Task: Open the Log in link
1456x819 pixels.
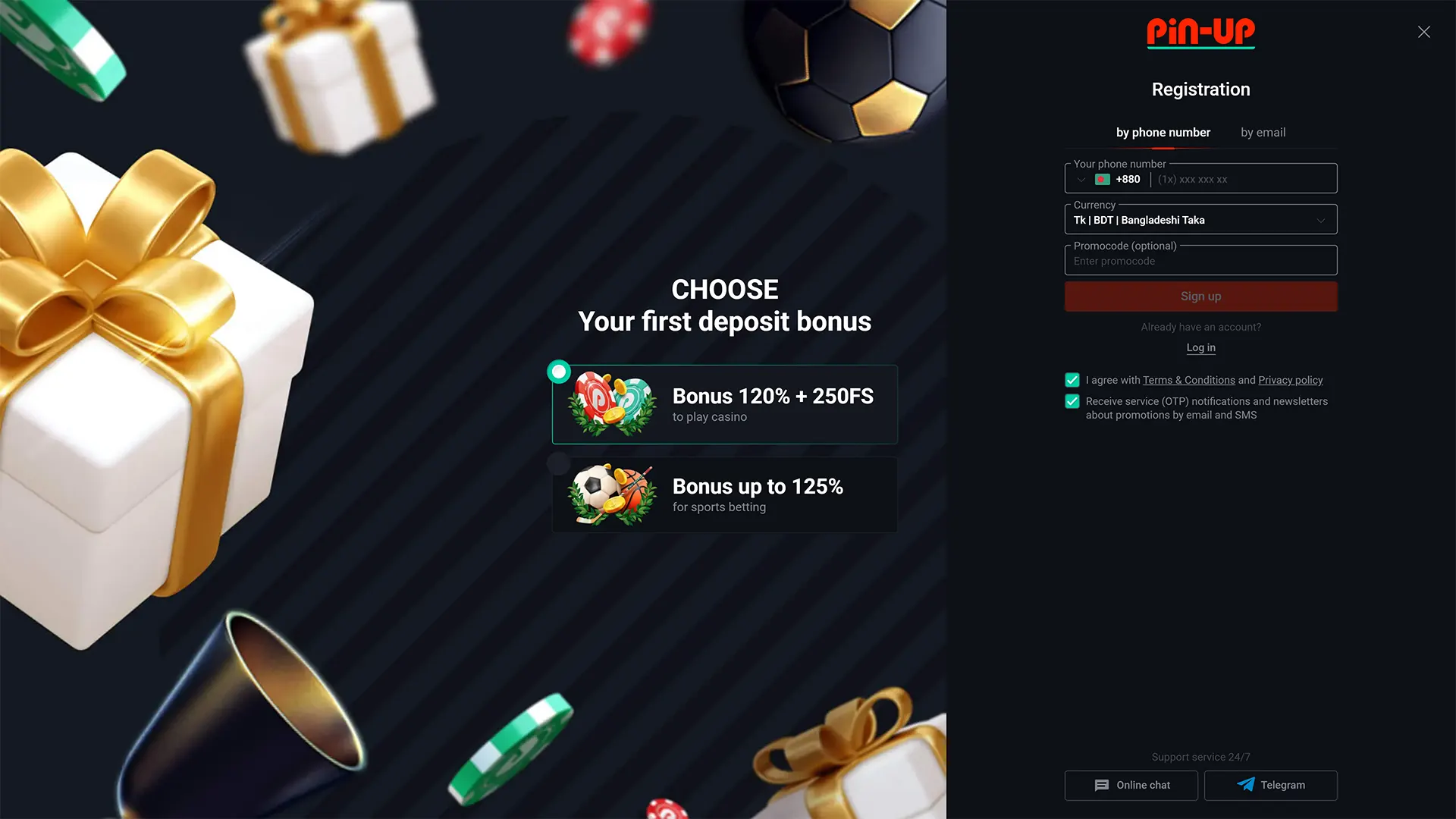Action: 1200,348
